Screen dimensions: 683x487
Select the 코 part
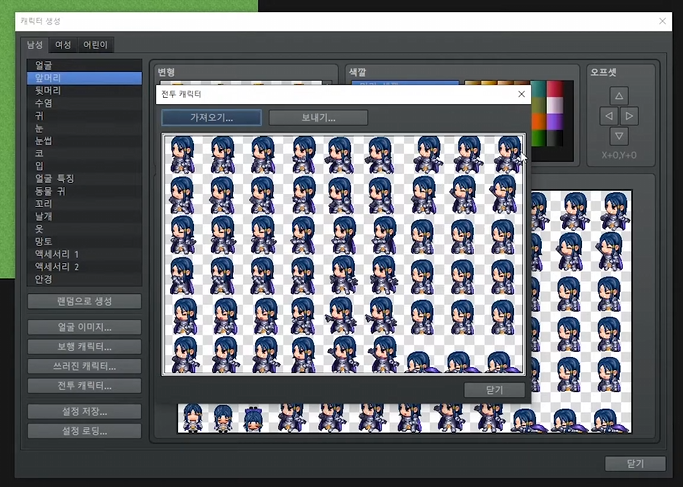pyautogui.click(x=85, y=153)
